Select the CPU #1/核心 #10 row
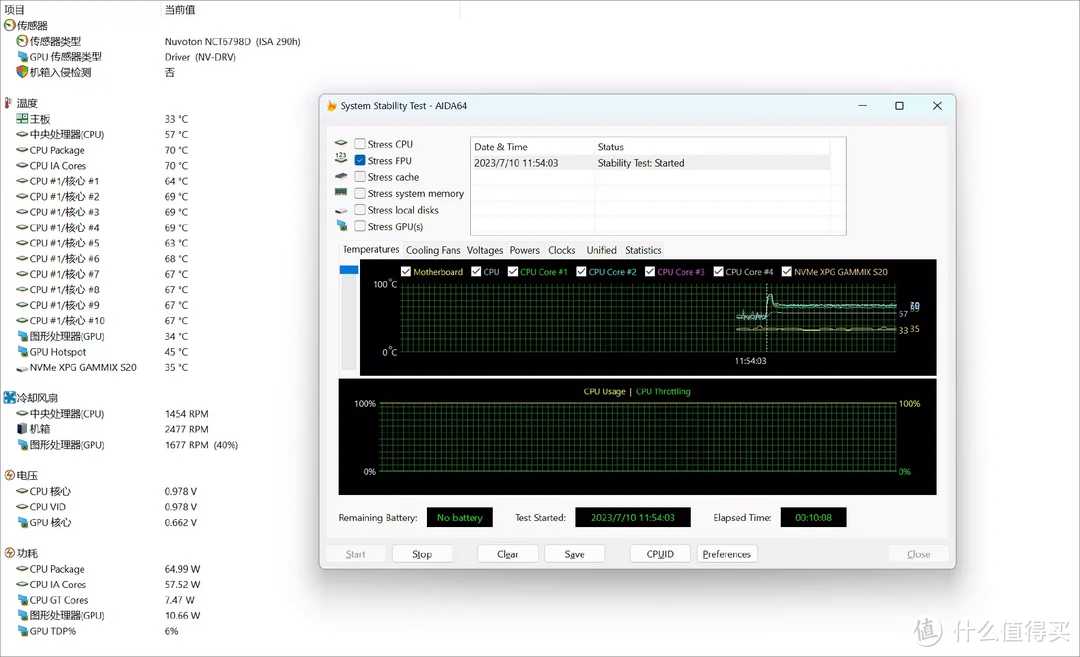This screenshot has height=657, width=1080. 102,321
